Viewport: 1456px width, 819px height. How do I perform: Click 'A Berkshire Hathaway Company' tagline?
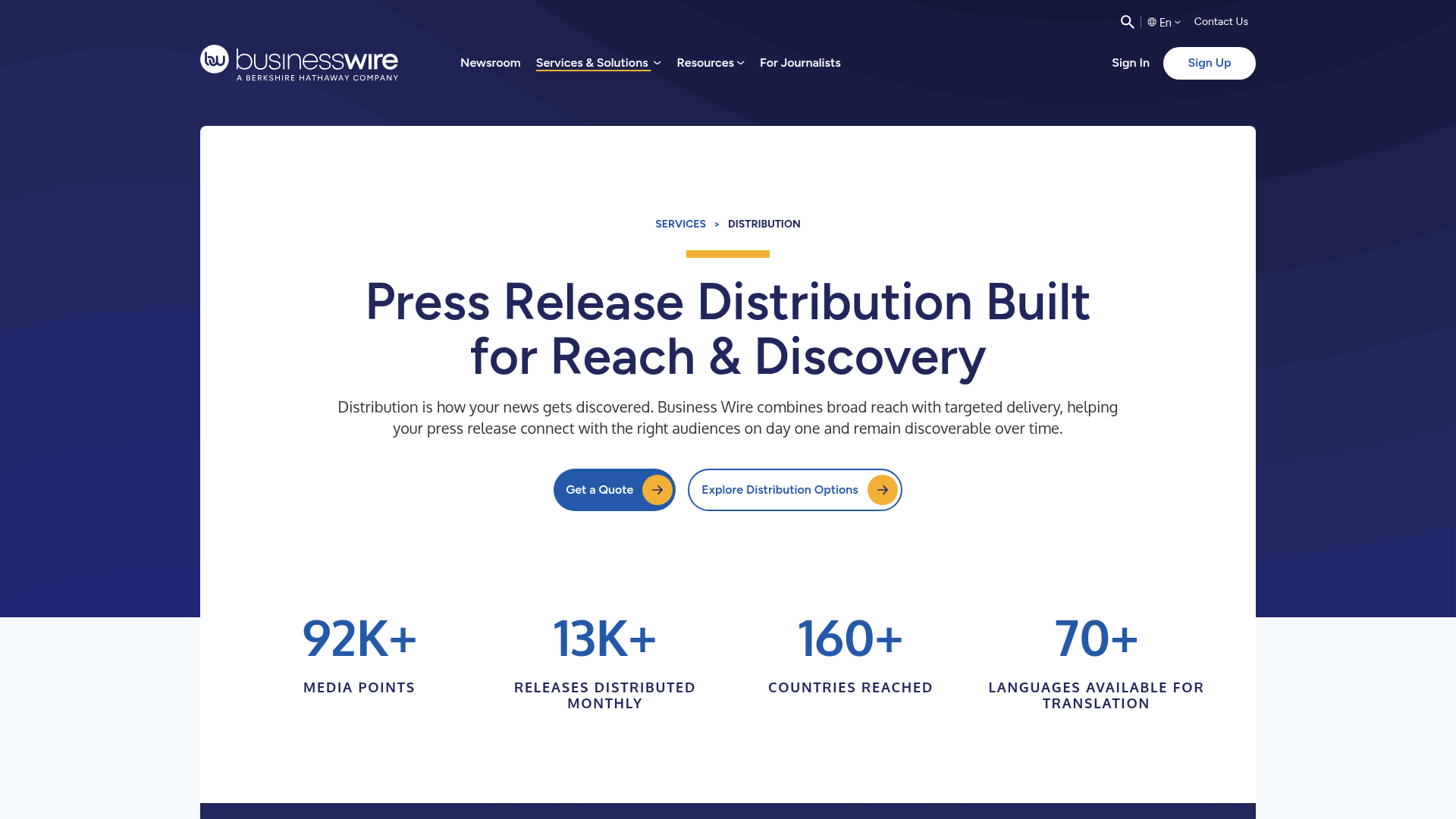pyautogui.click(x=317, y=77)
